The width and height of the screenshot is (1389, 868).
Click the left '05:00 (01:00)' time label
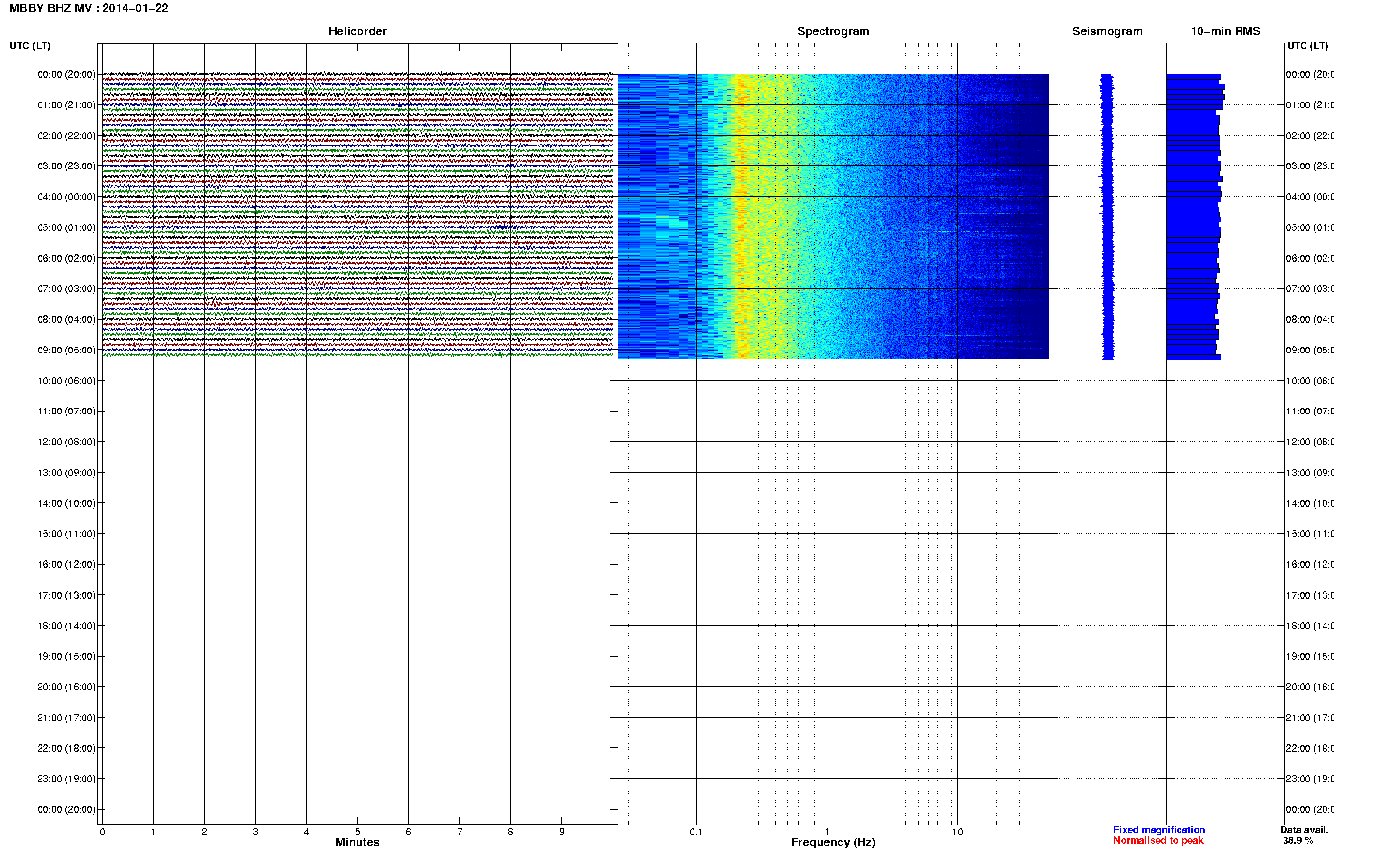pyautogui.click(x=66, y=228)
